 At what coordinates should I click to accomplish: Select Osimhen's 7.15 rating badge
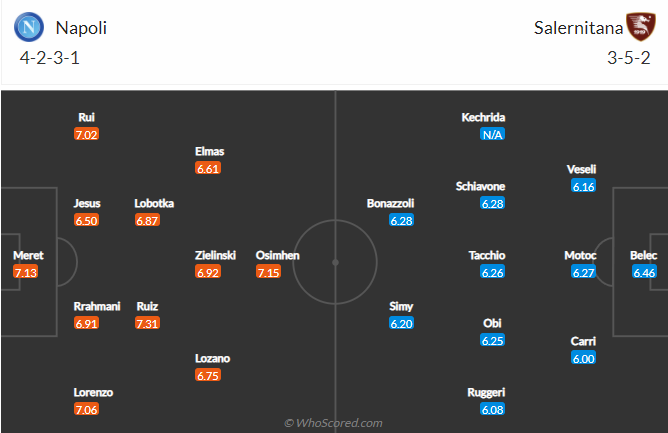point(268,272)
